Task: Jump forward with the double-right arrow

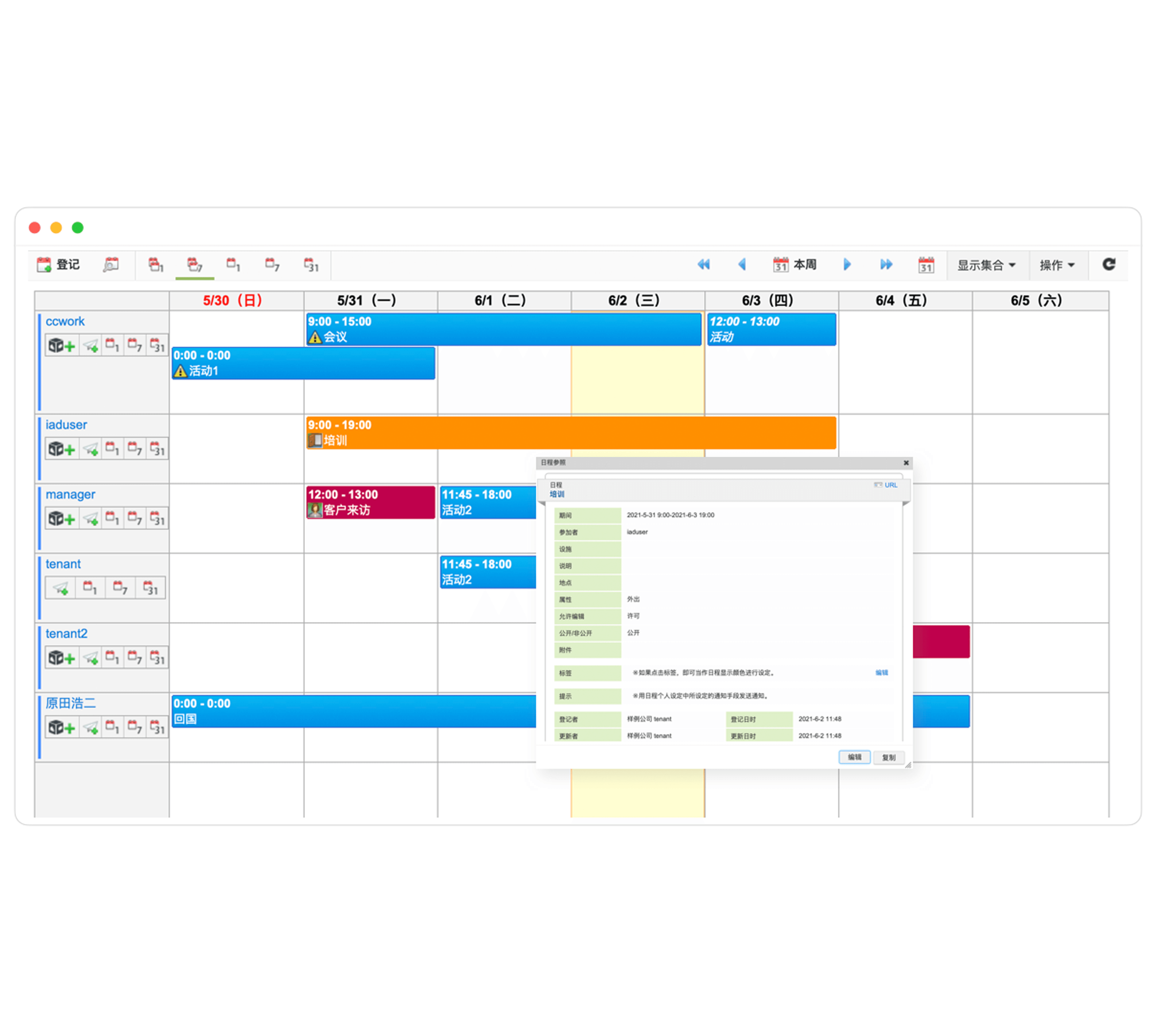Action: (x=886, y=264)
